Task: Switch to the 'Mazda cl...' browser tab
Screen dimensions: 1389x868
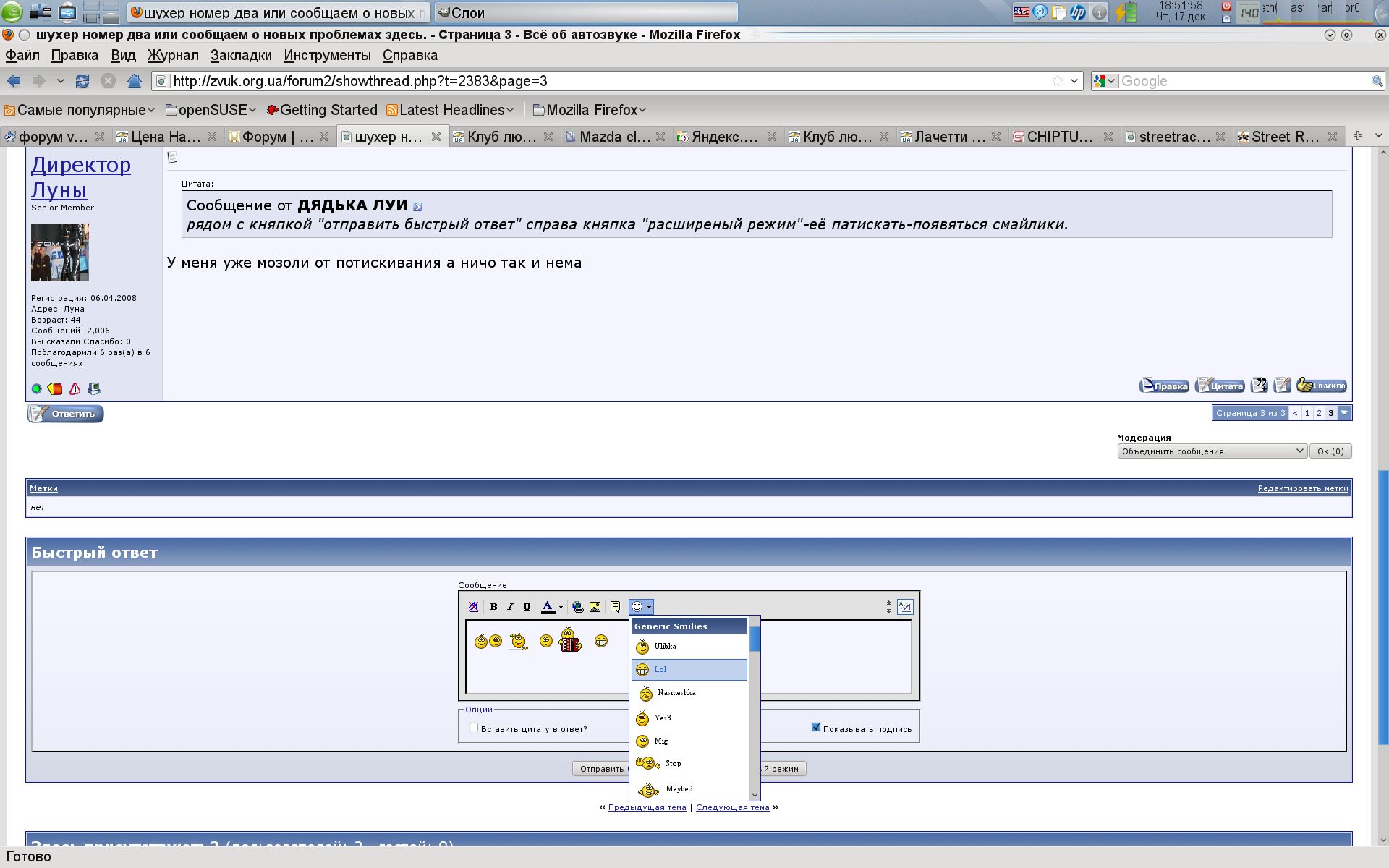Action: 614,137
